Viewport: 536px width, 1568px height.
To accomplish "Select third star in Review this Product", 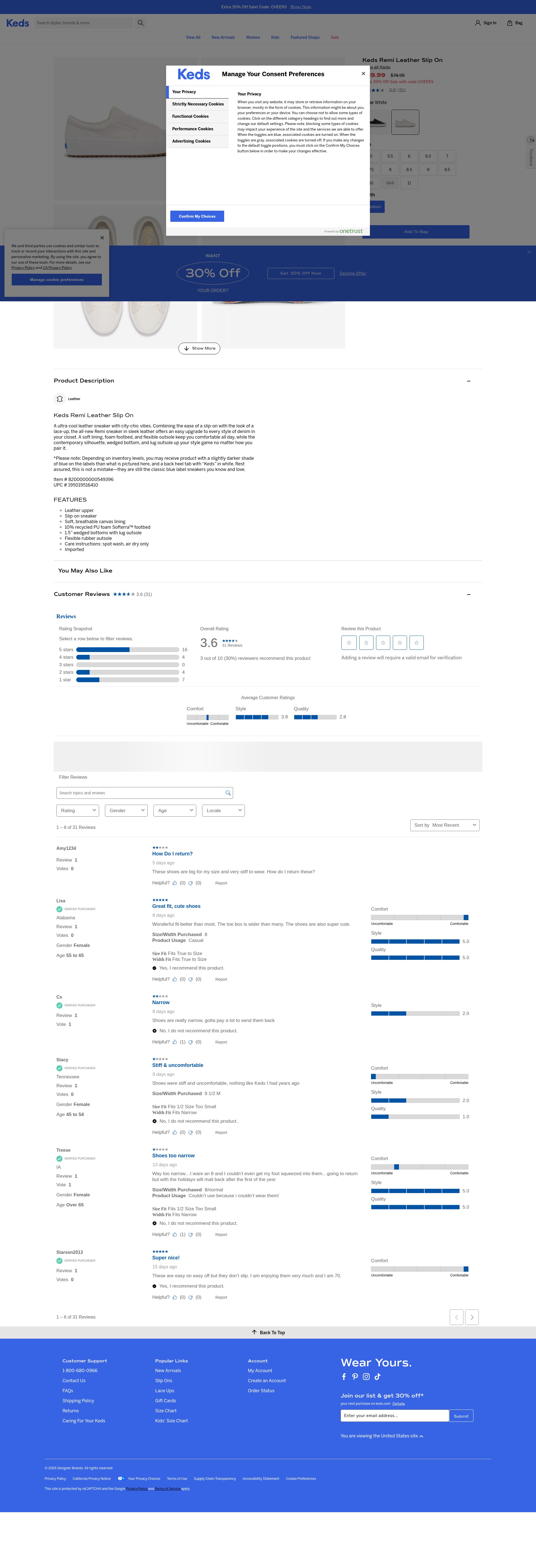I will [383, 643].
